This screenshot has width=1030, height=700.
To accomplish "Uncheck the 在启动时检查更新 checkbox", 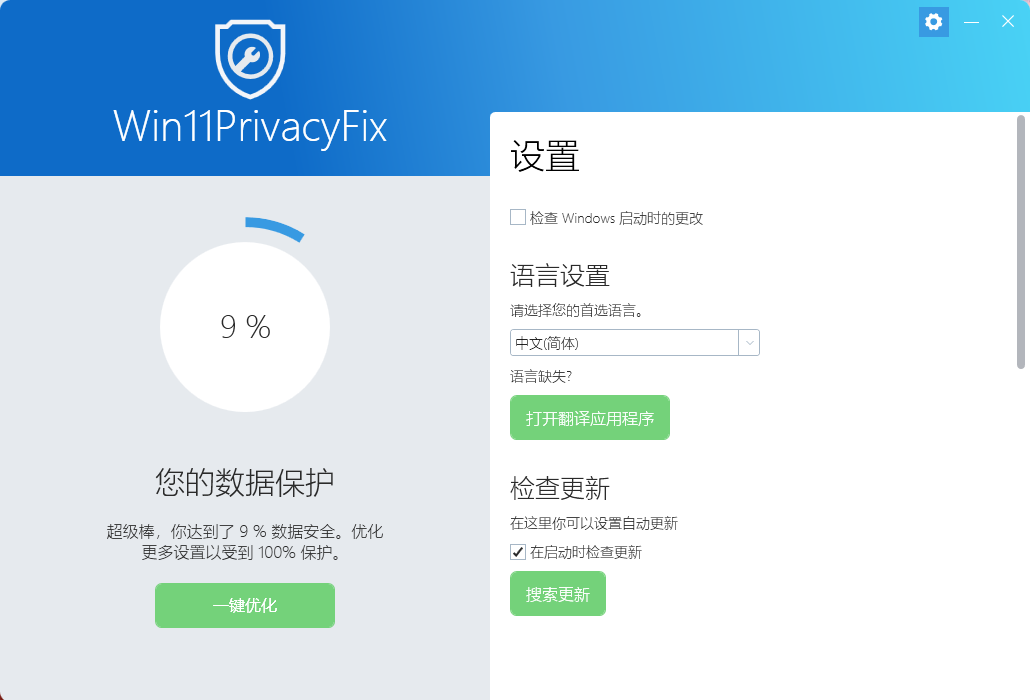I will pos(518,552).
